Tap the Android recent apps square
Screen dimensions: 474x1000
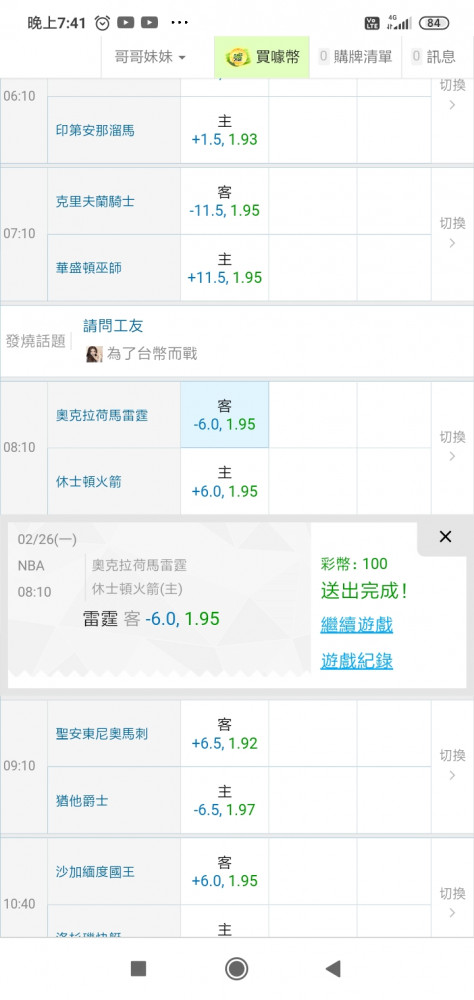pos(138,968)
